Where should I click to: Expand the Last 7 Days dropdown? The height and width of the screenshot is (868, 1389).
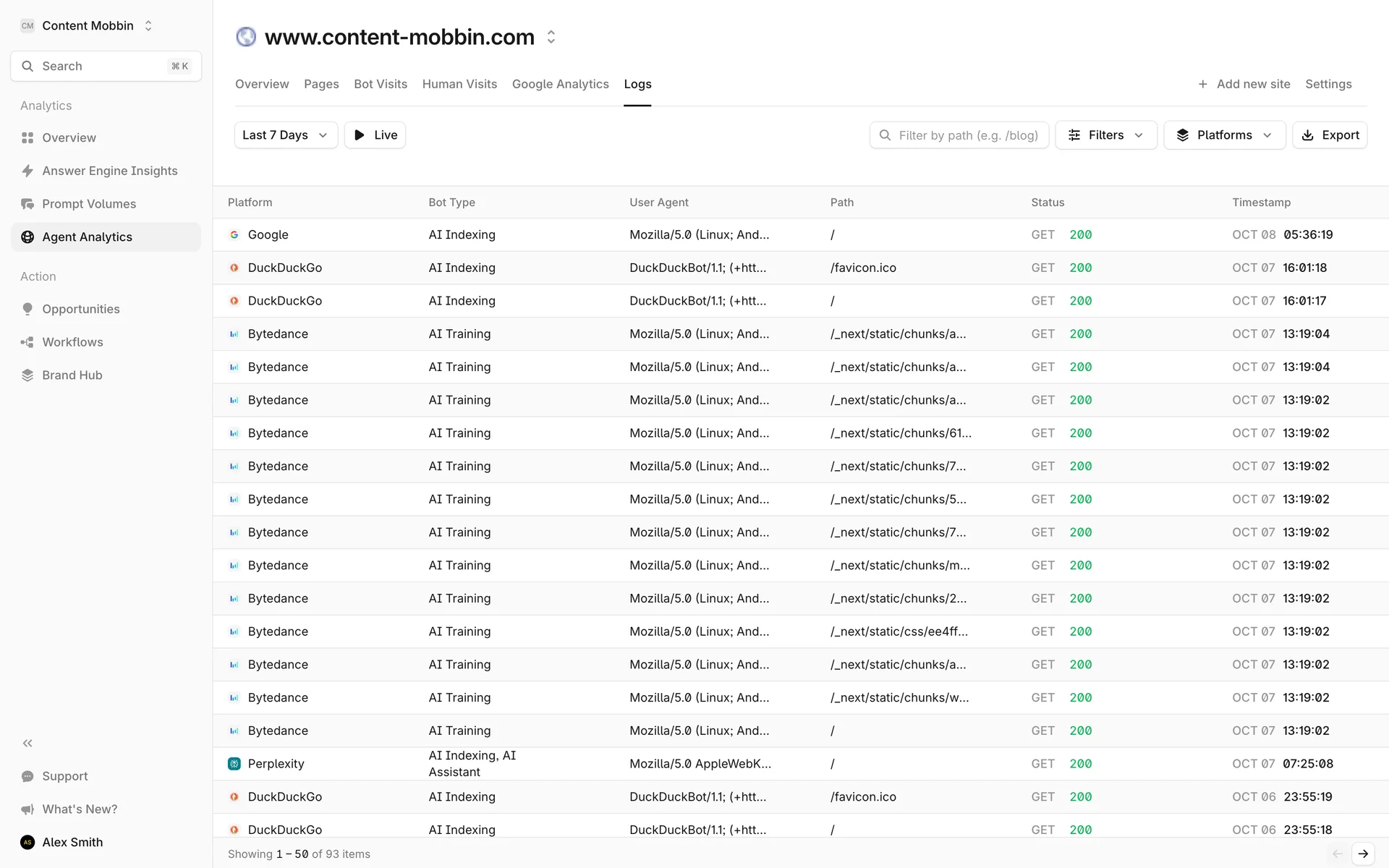(x=286, y=135)
